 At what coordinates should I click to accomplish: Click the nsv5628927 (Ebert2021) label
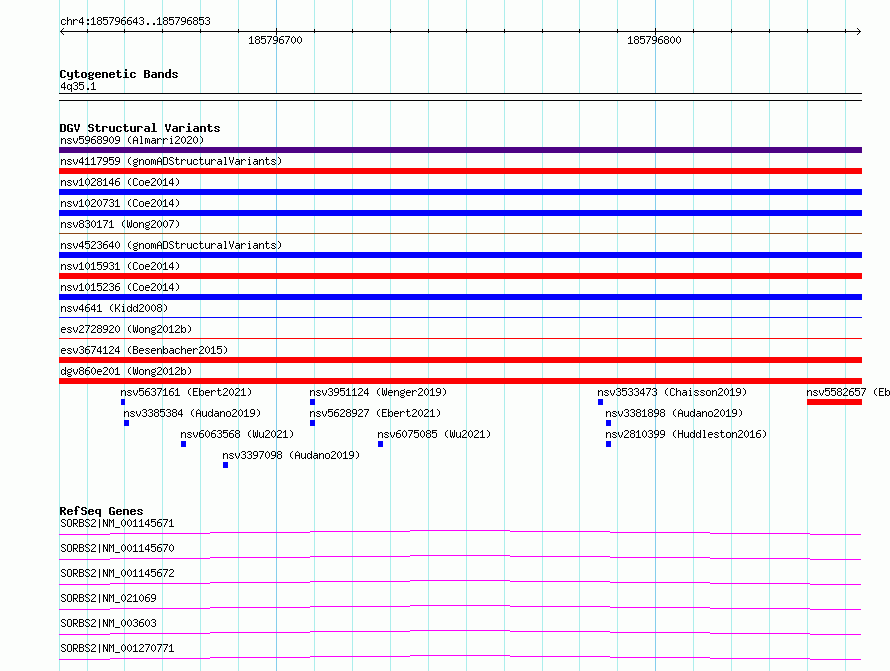(x=375, y=413)
